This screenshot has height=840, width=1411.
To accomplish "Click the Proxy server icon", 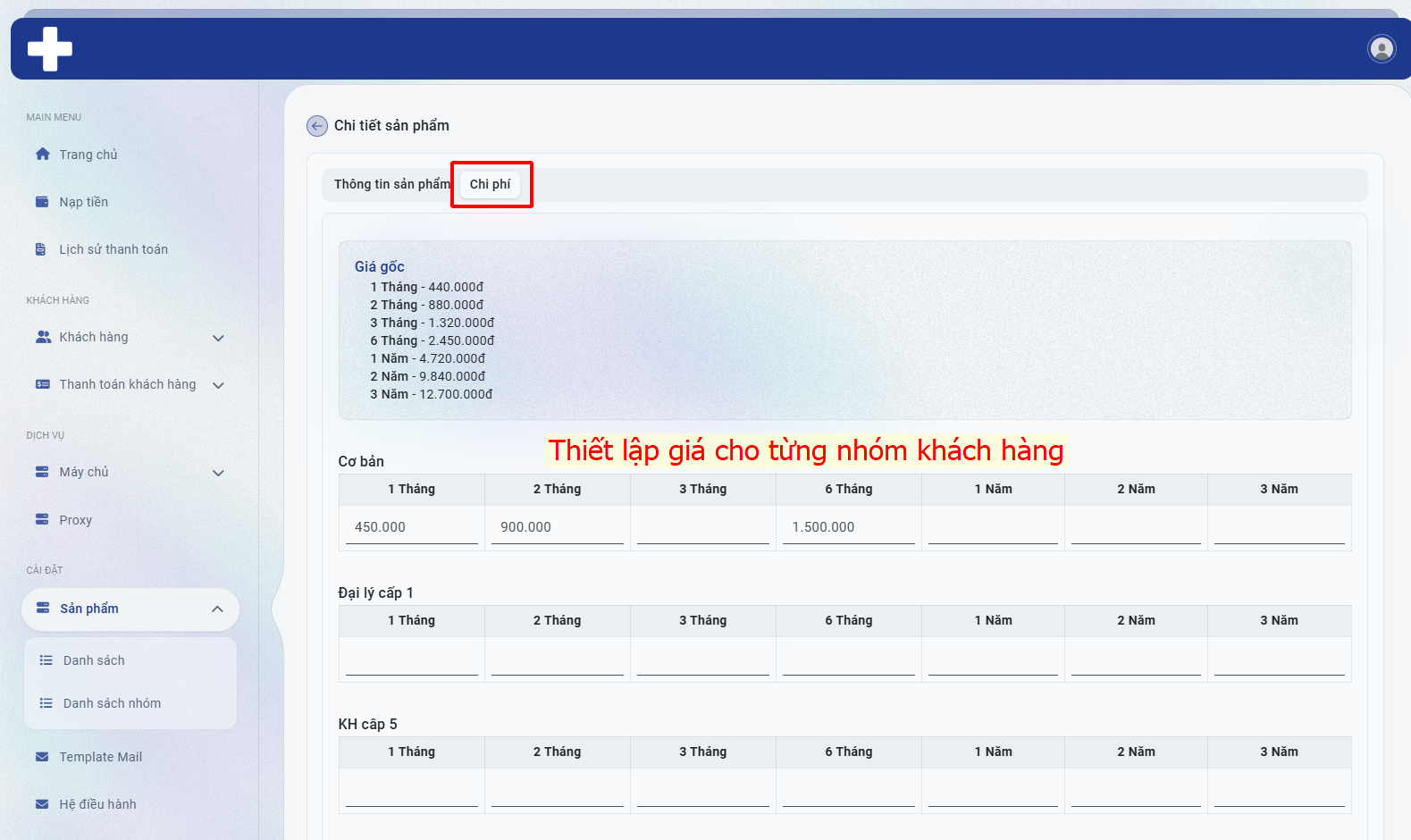I will [x=42, y=519].
